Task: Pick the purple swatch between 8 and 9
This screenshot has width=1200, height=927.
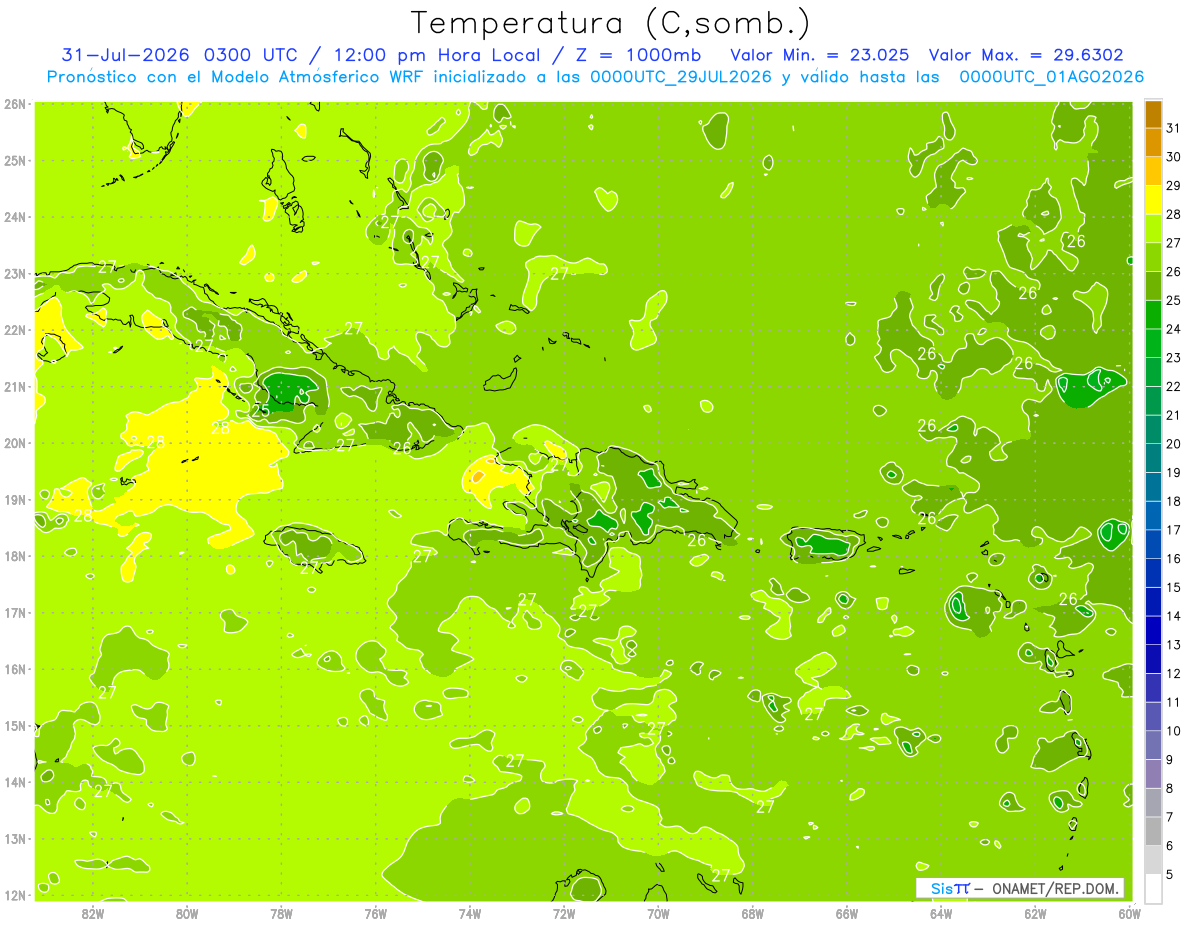Action: 1152,773
